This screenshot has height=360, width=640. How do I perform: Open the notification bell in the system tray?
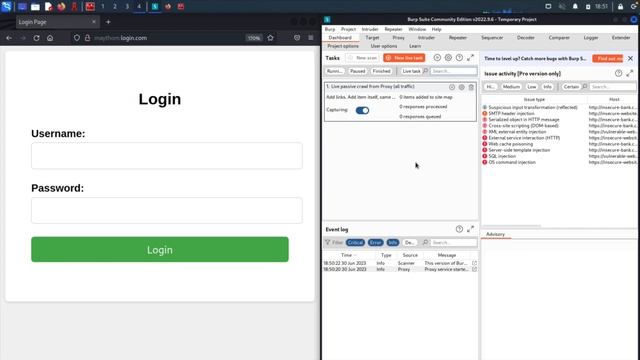pyautogui.click(x=575, y=7)
